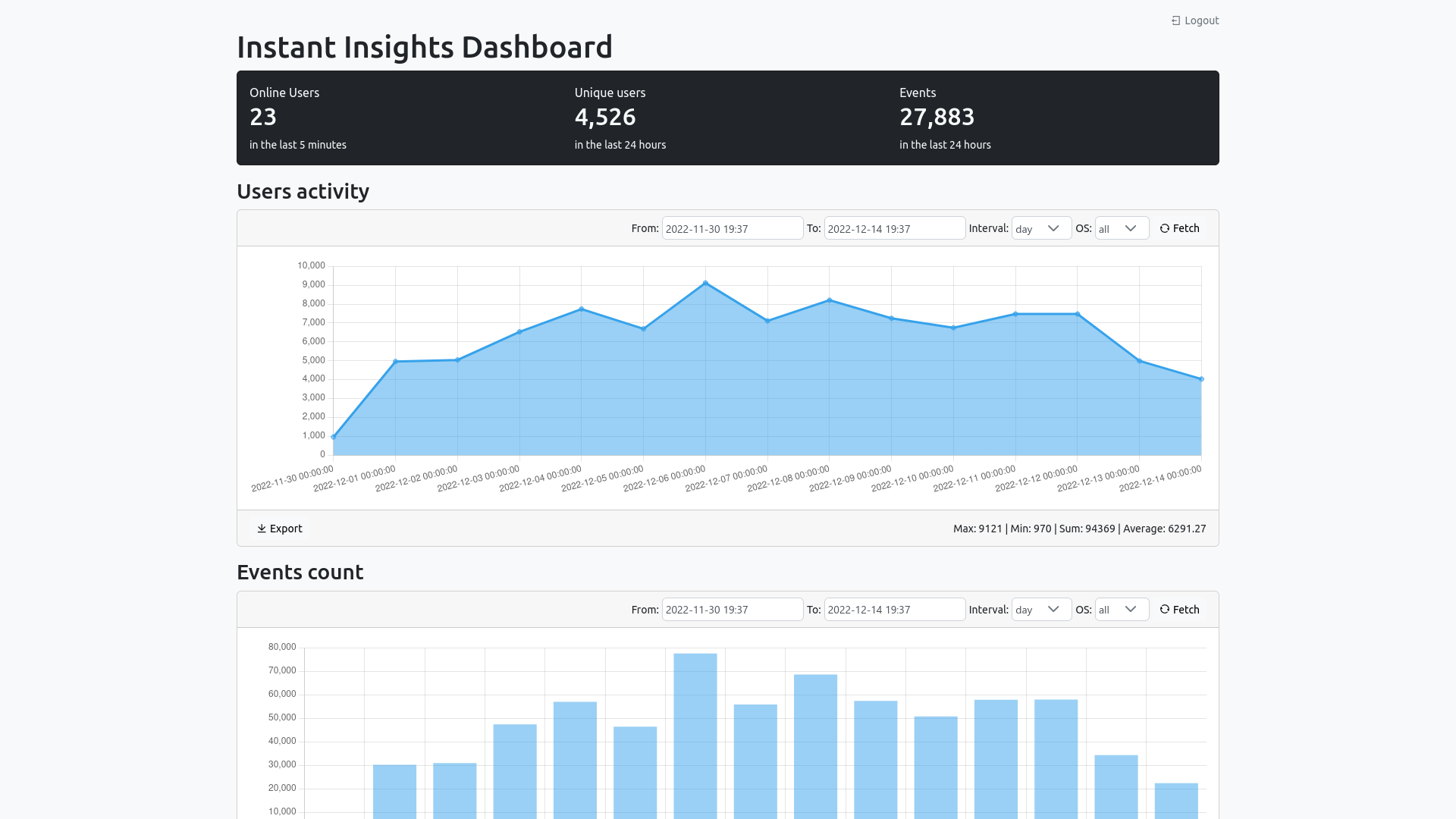Image resolution: width=1456 pixels, height=819 pixels.
Task: Click the Logout link text
Action: (1201, 20)
